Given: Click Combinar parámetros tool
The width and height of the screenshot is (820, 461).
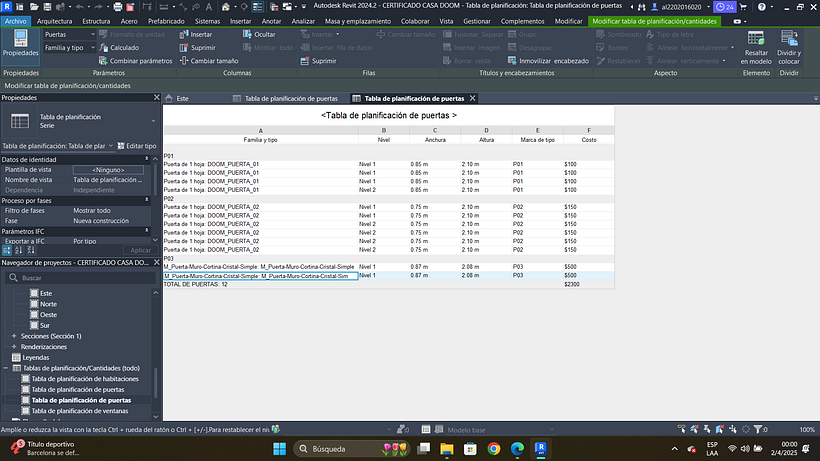Looking at the screenshot, I should click(135, 61).
